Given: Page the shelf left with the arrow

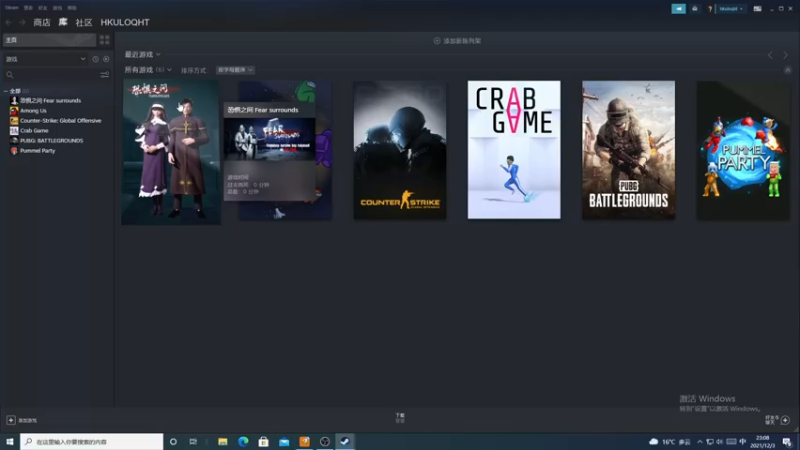Looking at the screenshot, I should pyautogui.click(x=770, y=55).
